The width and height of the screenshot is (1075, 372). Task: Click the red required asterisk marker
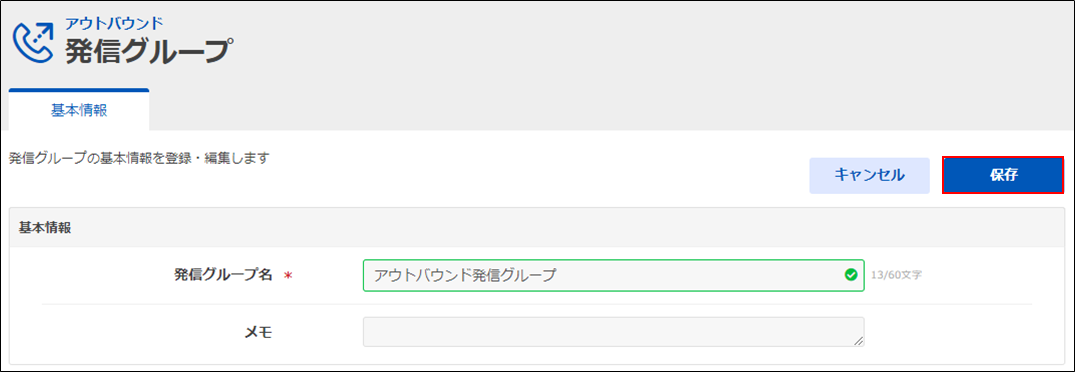288,275
